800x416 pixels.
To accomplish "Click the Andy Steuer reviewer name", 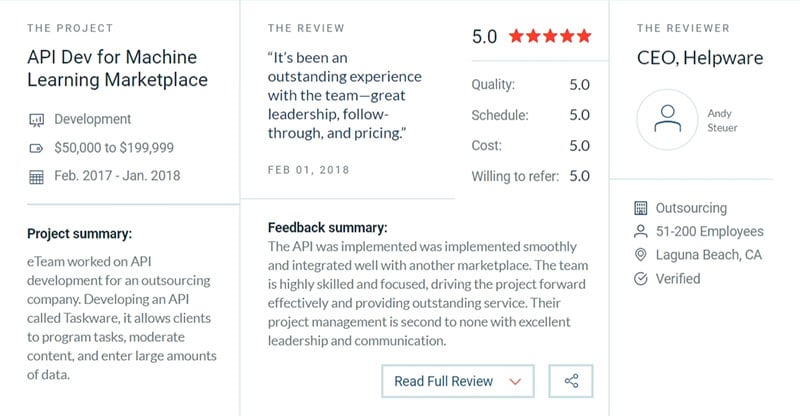I will [722, 120].
